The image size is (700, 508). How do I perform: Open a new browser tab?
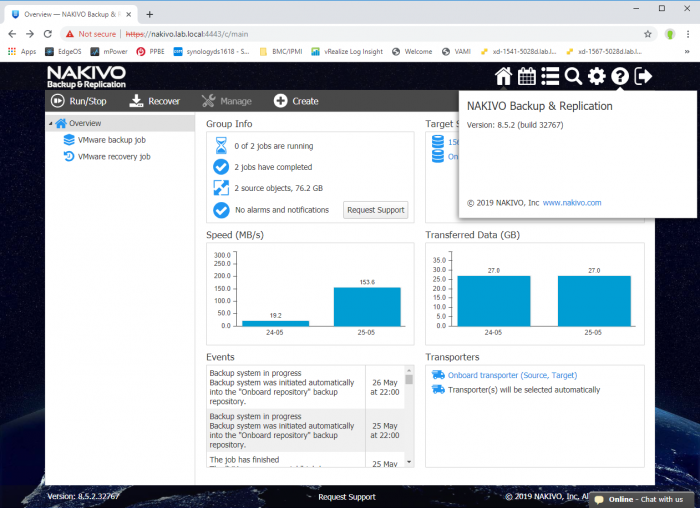(x=150, y=14)
